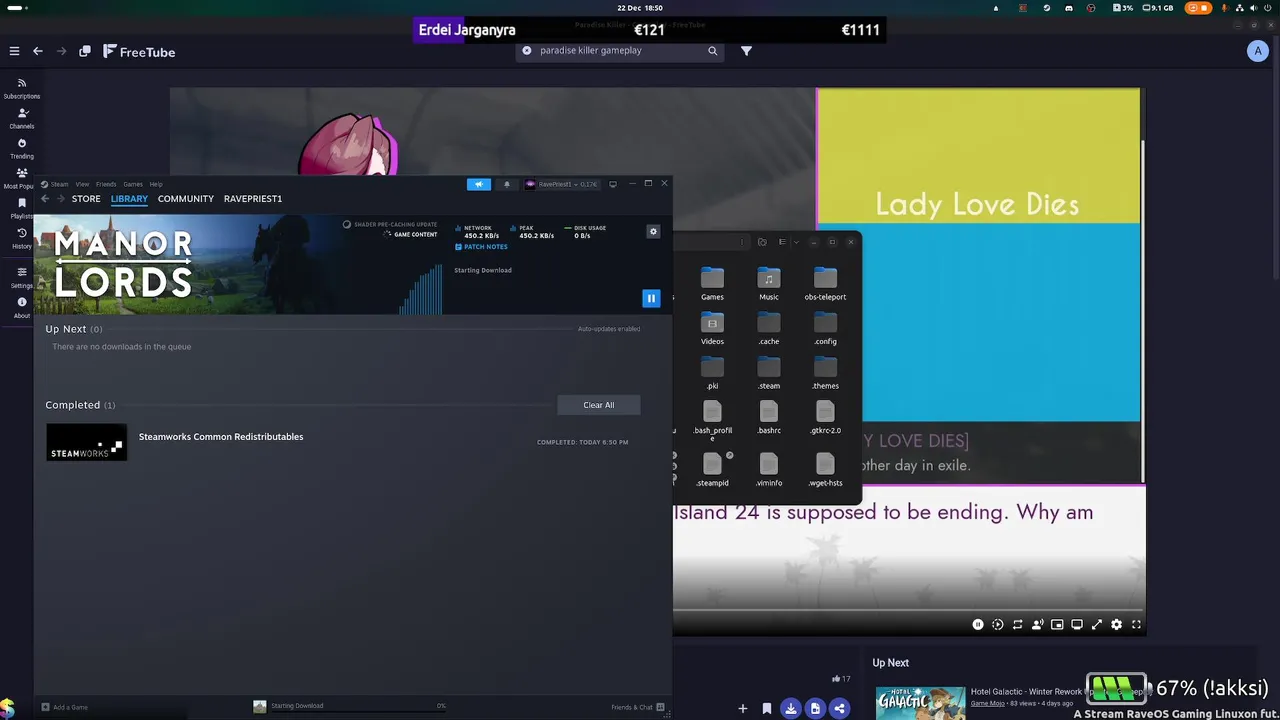Image resolution: width=1280 pixels, height=720 pixels.
Task: Open the Music folder
Action: coord(768,284)
